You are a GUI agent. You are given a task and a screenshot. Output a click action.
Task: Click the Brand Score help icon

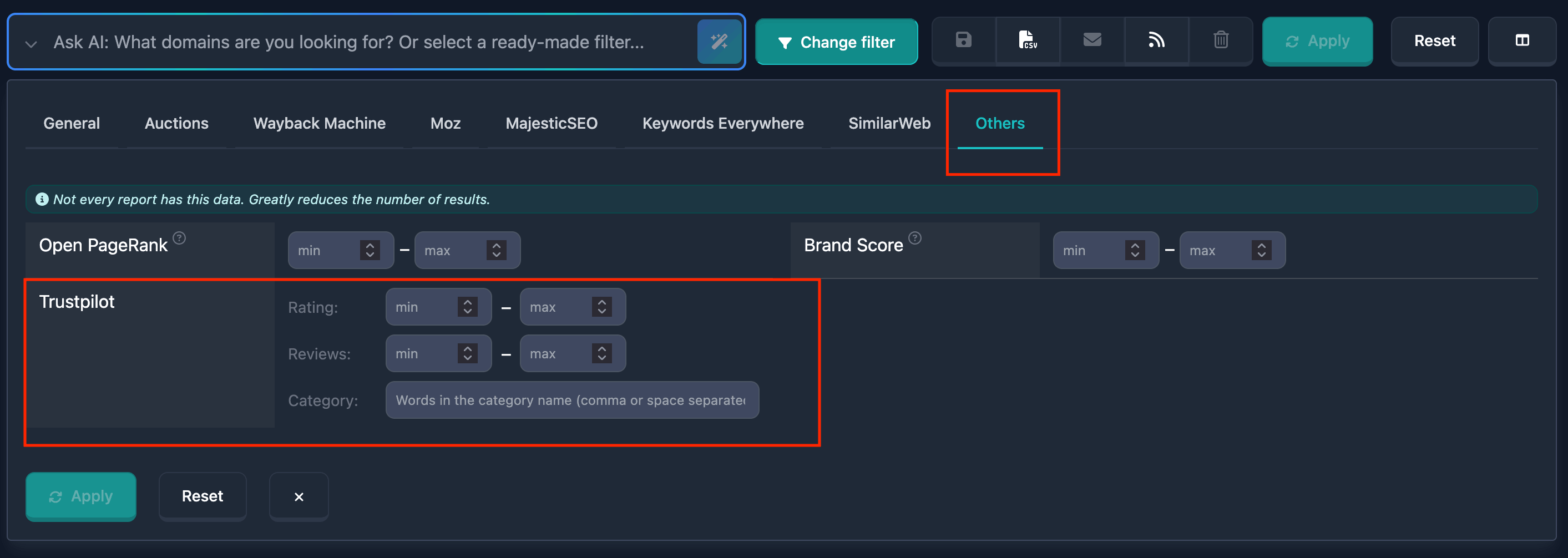pos(915,238)
